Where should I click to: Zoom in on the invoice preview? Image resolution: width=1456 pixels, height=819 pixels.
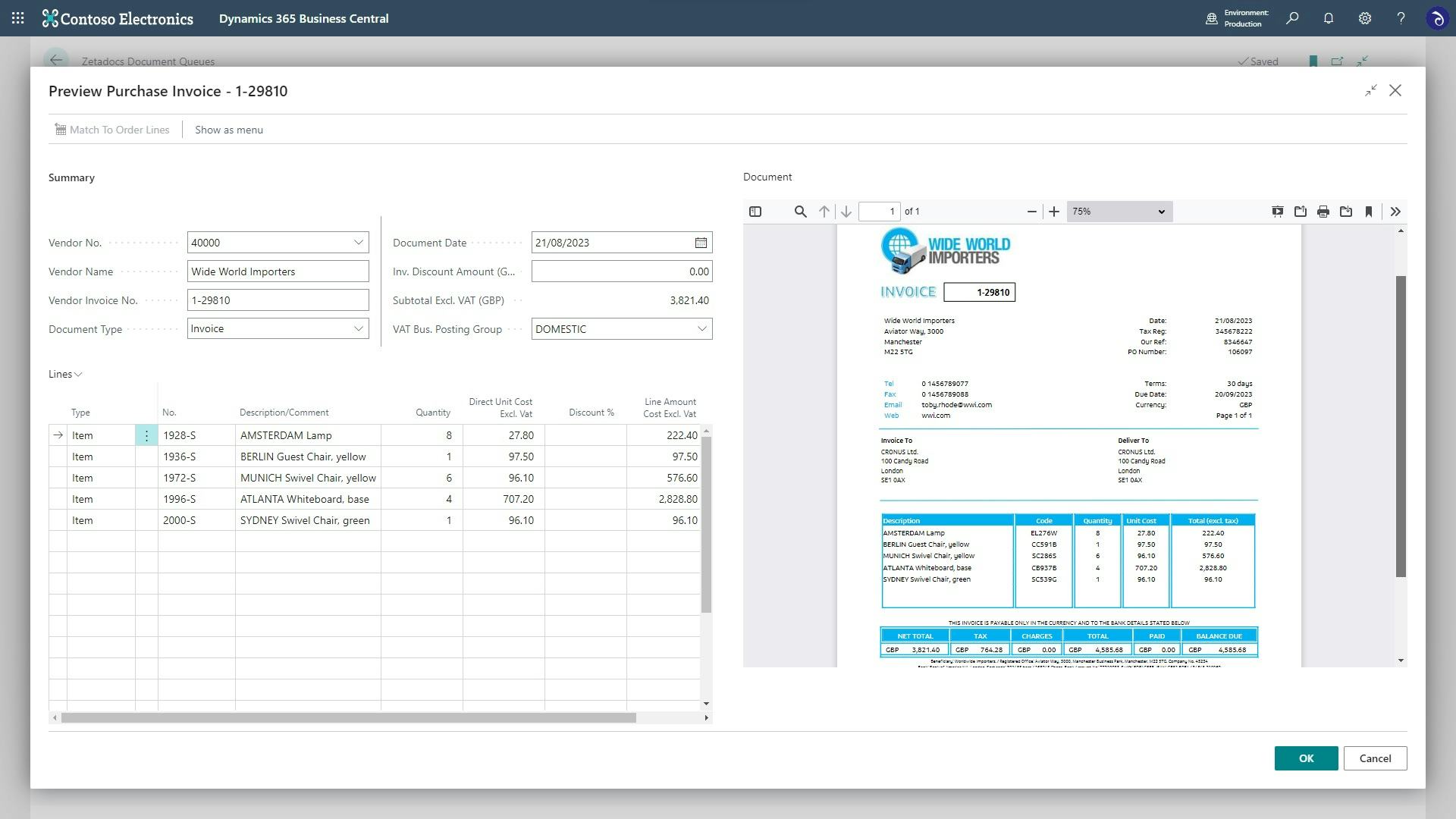click(x=1054, y=212)
